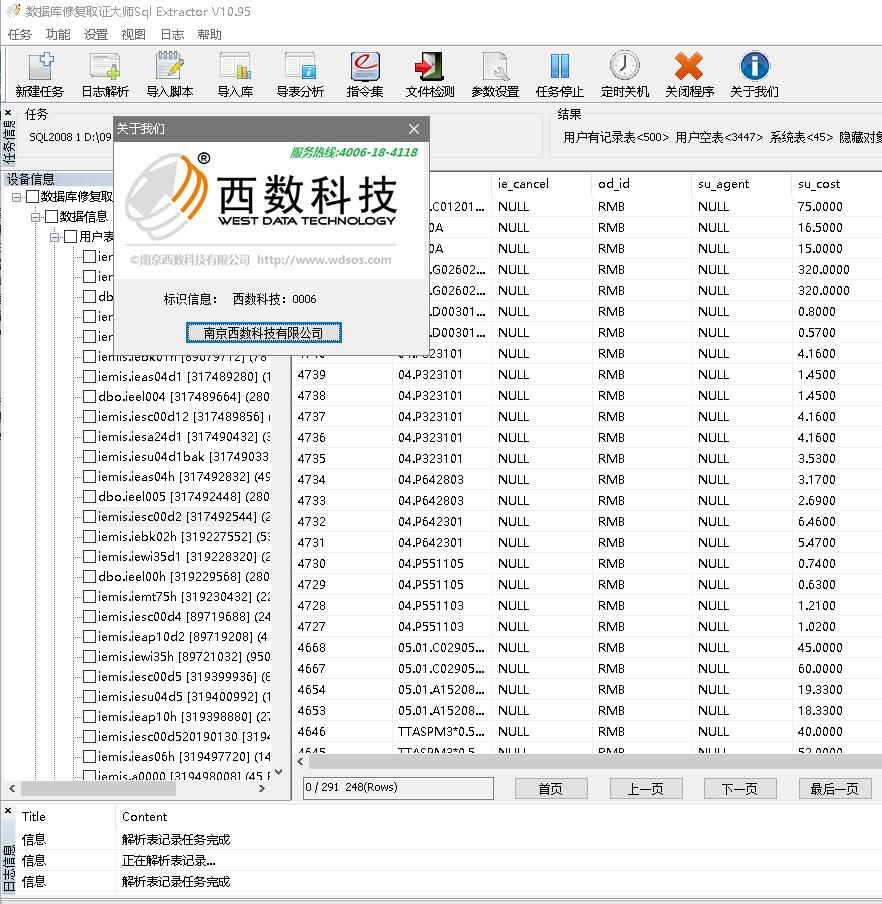Check the 数据库修复取 root checkbox

pyautogui.click(x=32, y=197)
